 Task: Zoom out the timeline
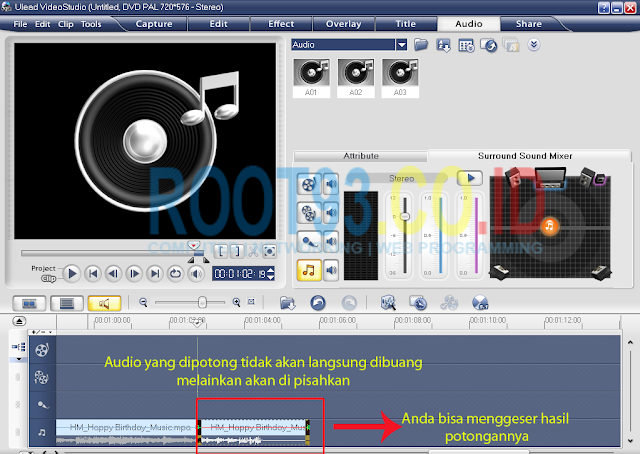[143, 302]
